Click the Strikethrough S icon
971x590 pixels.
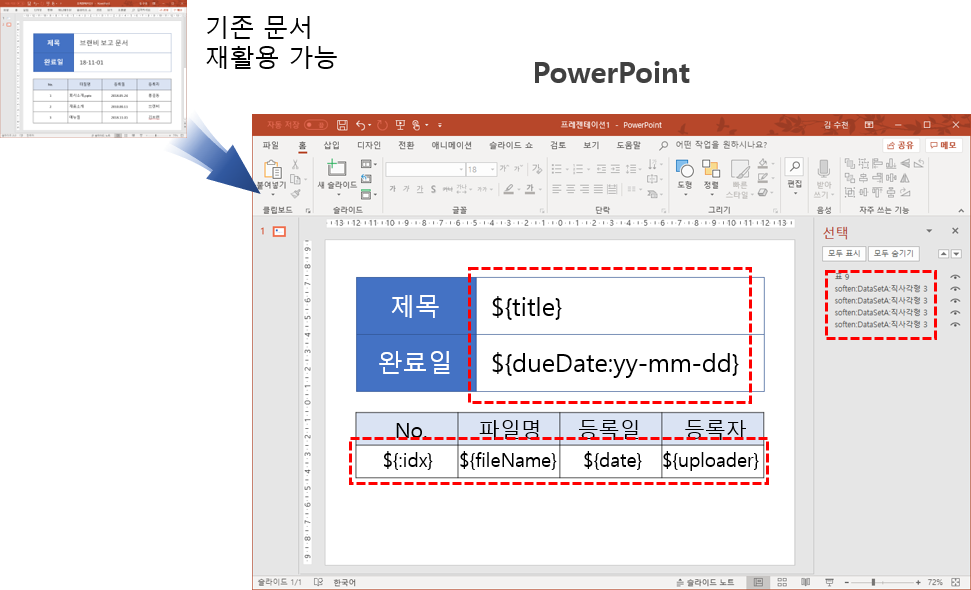click(x=433, y=189)
